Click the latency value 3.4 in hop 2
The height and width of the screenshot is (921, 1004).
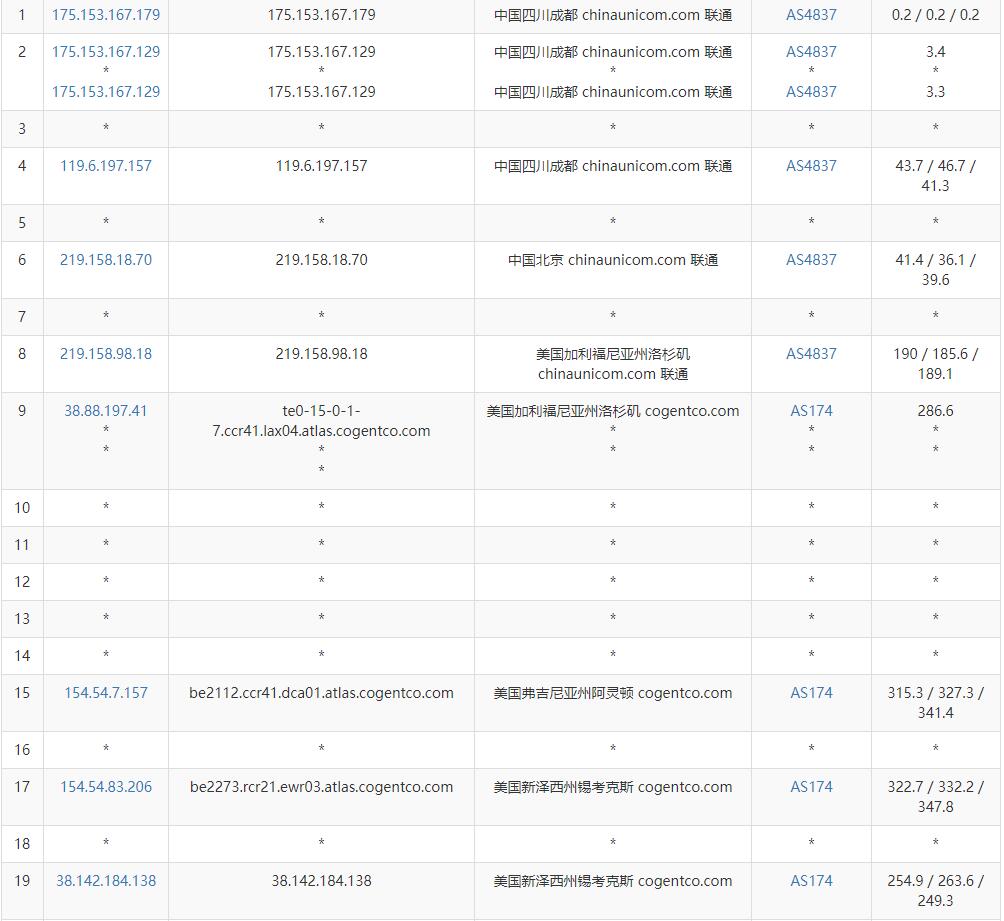pos(935,52)
